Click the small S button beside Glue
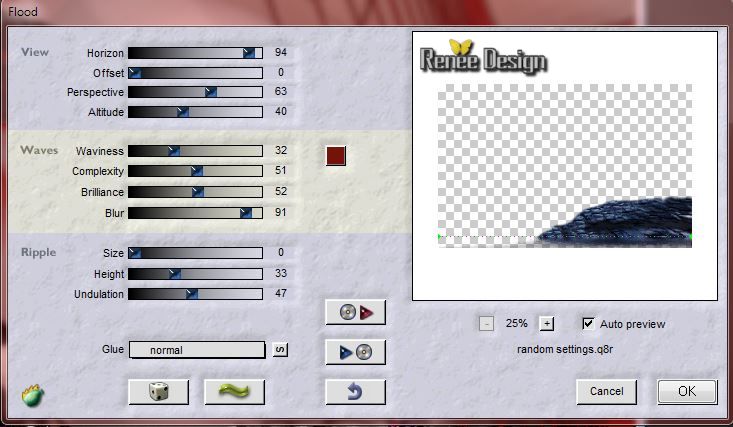This screenshot has height=427, width=733. (x=280, y=349)
